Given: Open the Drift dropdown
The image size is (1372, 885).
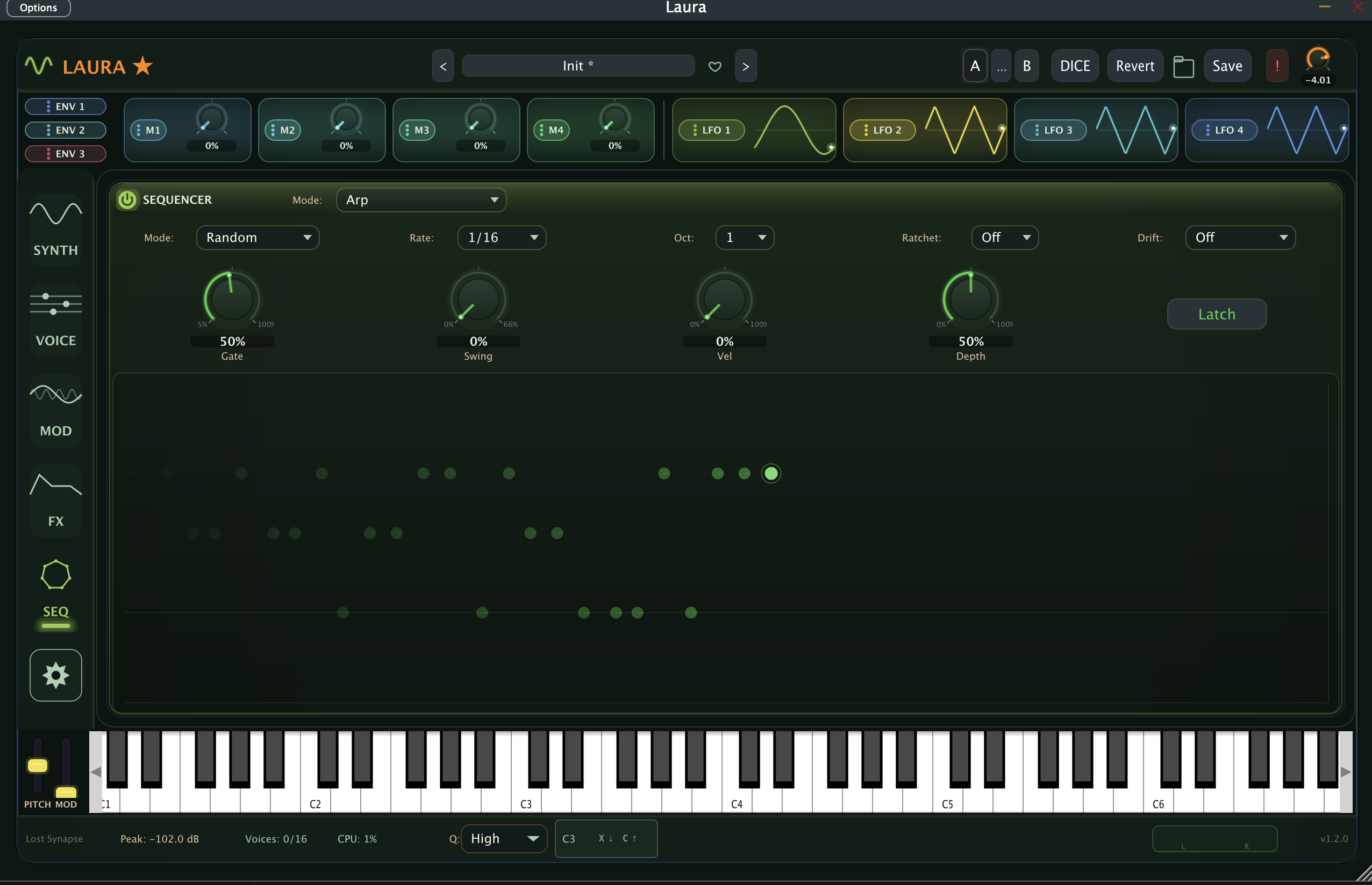Looking at the screenshot, I should (x=1240, y=237).
